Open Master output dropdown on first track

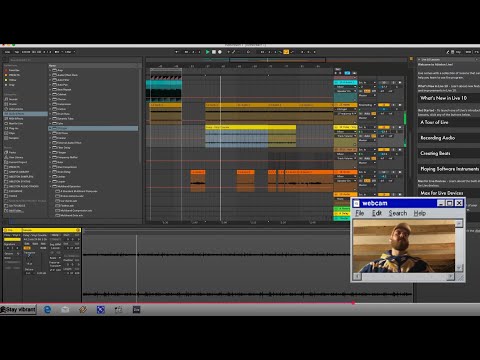coord(367,95)
